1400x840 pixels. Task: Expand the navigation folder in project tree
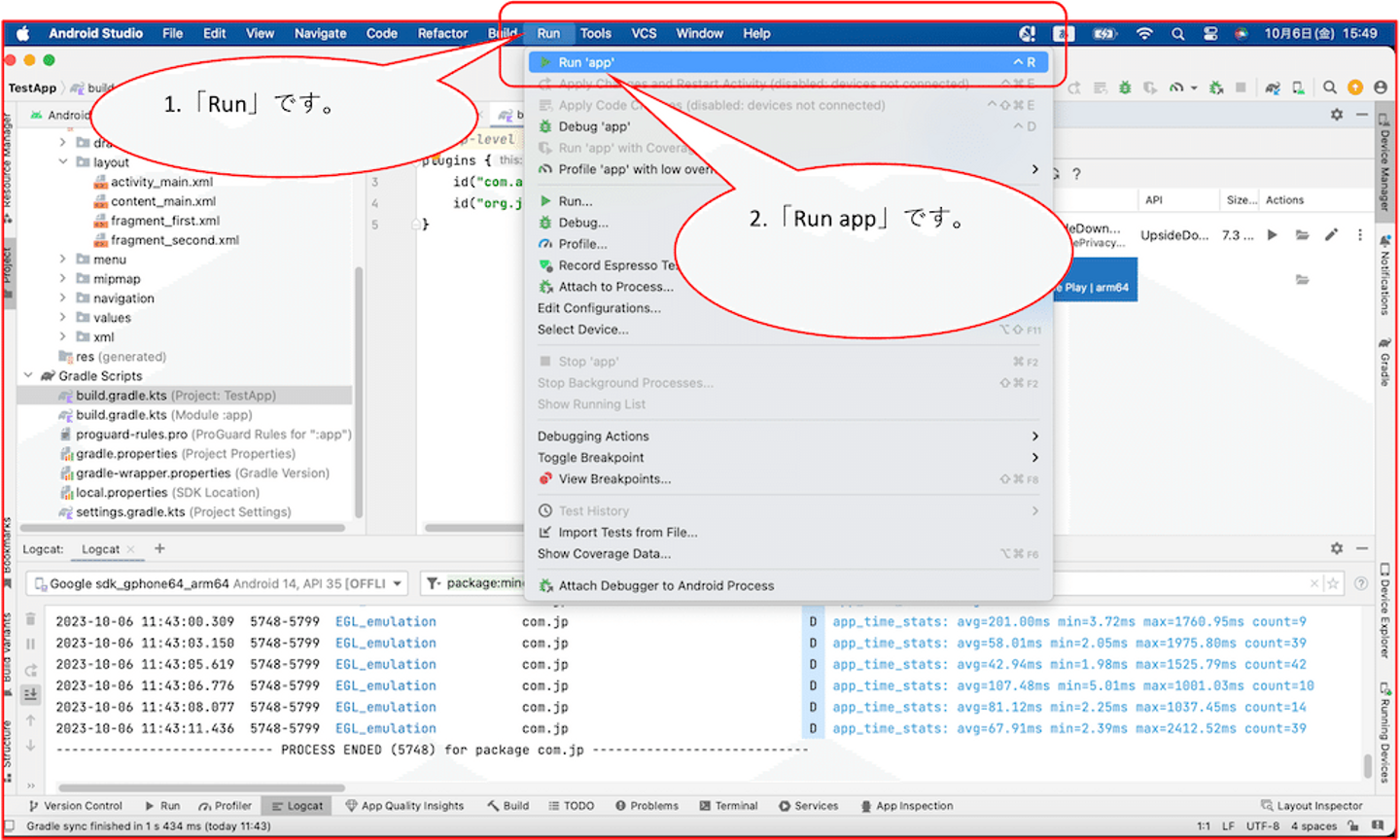point(63,298)
